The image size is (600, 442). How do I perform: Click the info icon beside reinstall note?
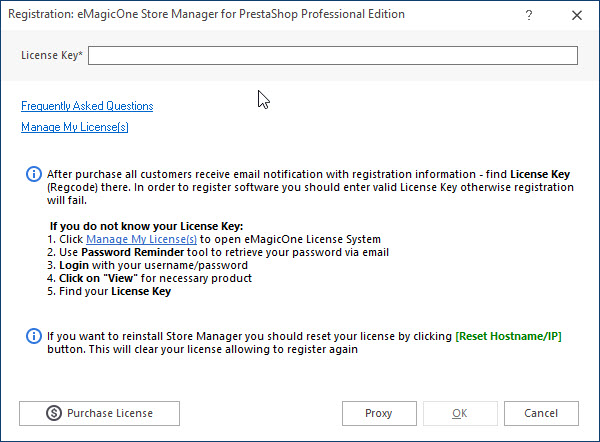[34, 336]
